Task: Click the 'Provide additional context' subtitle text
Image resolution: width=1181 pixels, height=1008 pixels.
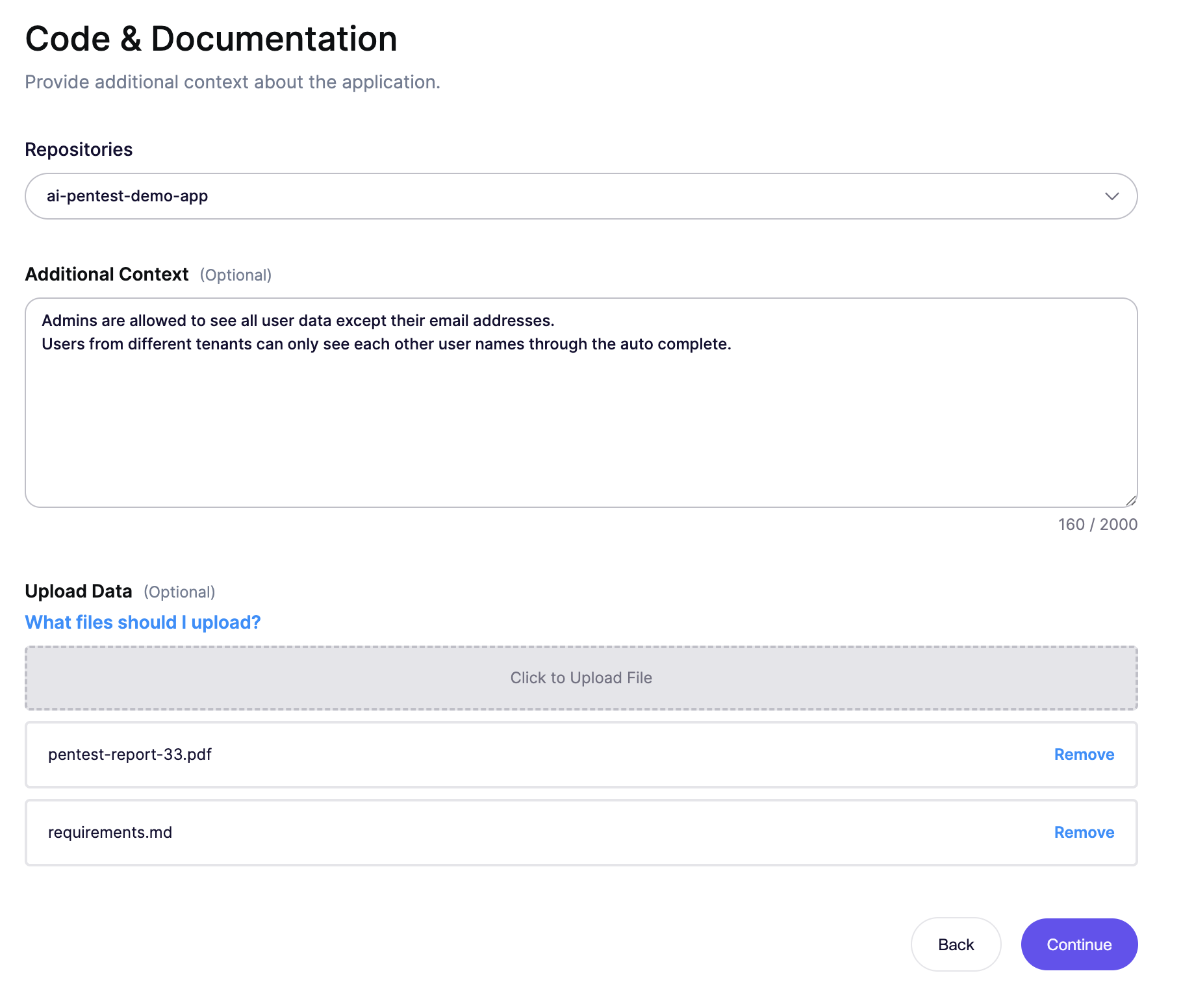Action: pos(233,82)
